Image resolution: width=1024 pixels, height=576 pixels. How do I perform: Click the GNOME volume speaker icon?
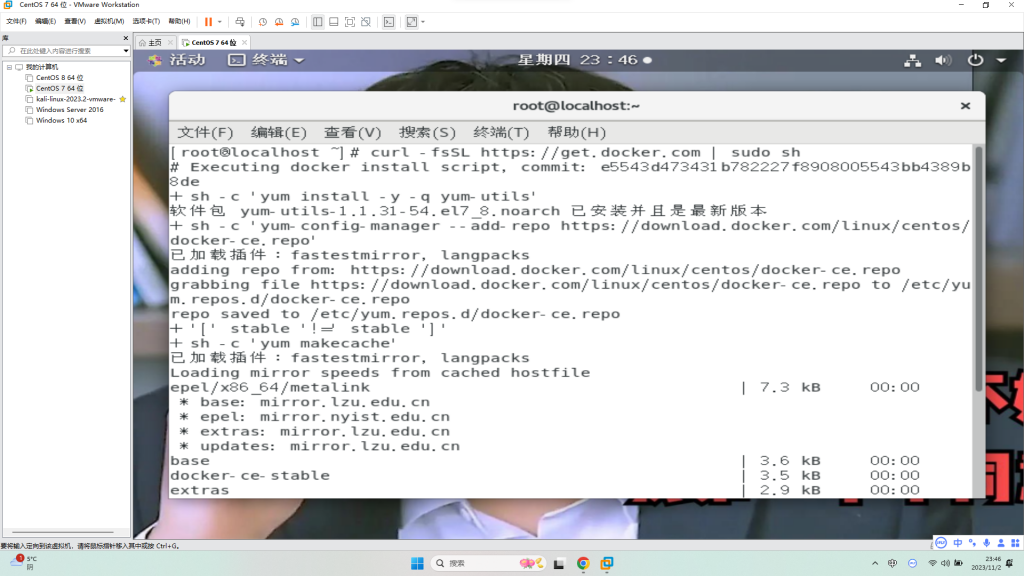tap(942, 60)
